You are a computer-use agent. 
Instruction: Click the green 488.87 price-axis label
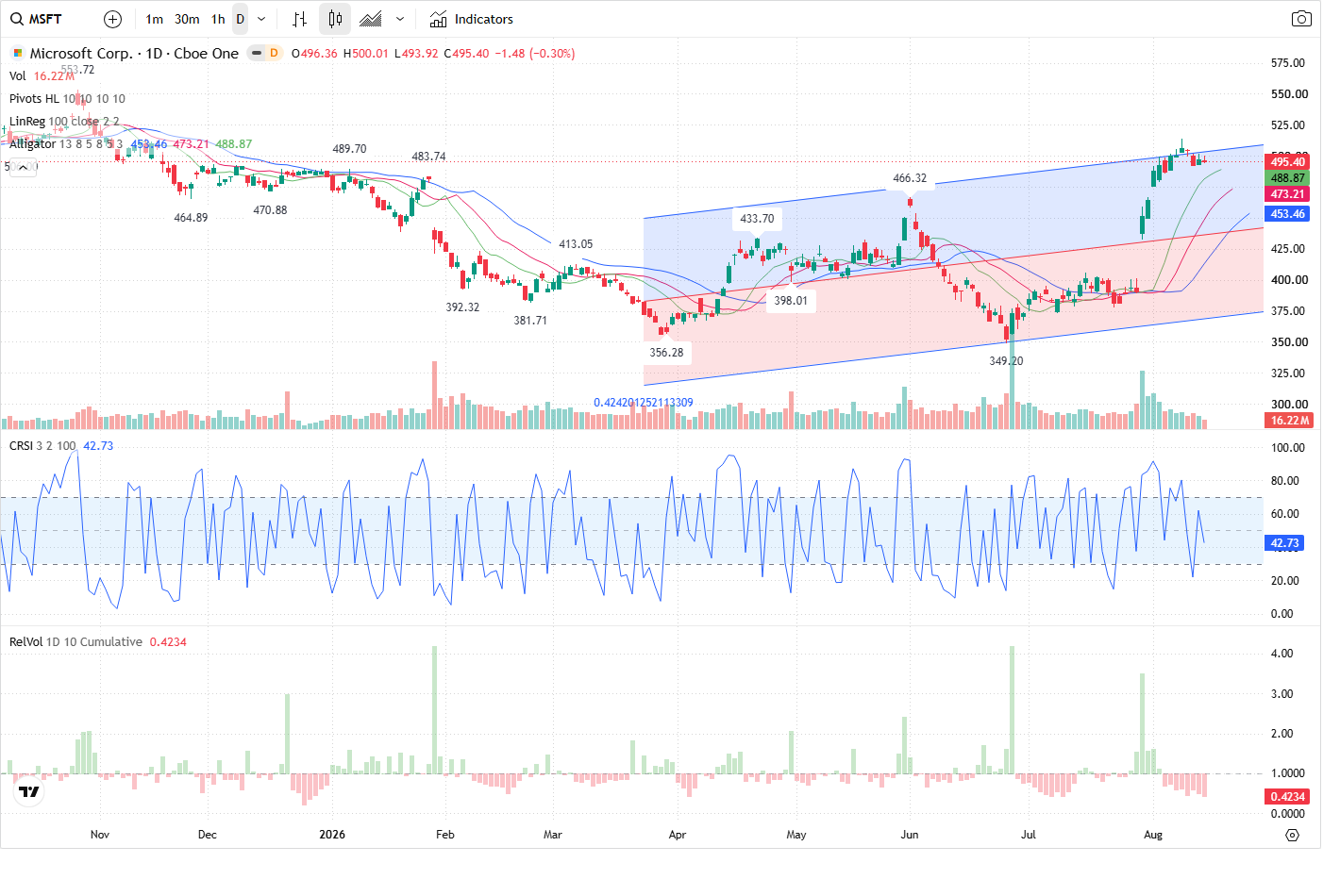(x=1287, y=177)
